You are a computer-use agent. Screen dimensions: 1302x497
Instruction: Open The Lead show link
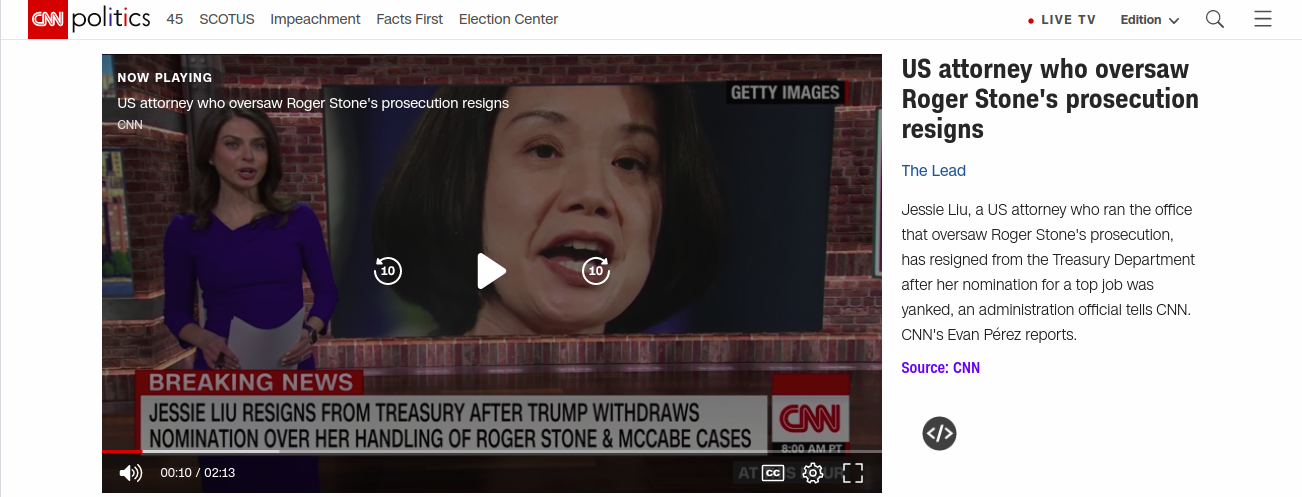coord(933,171)
